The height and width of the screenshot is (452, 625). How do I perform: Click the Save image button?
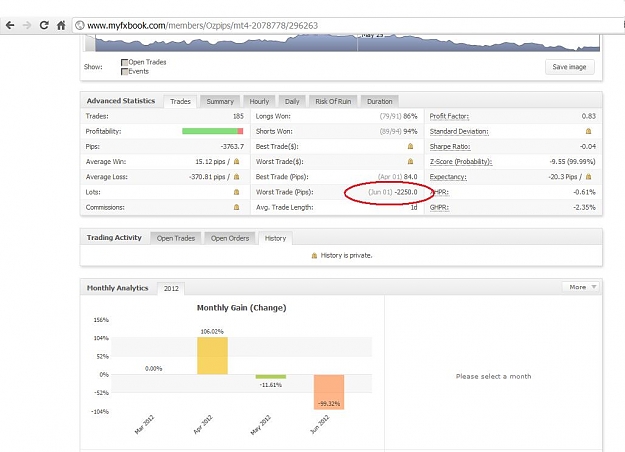[569, 67]
